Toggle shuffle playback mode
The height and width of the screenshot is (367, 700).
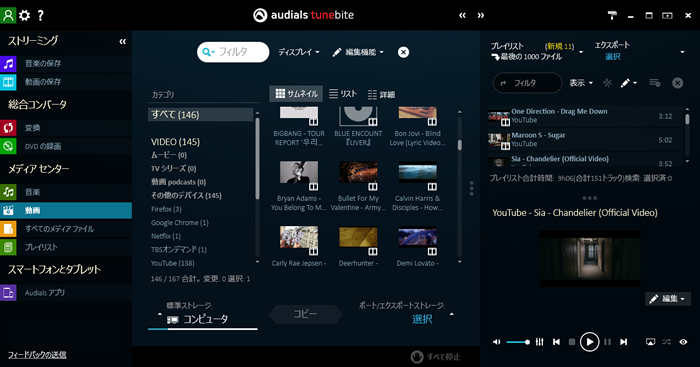[x=667, y=342]
